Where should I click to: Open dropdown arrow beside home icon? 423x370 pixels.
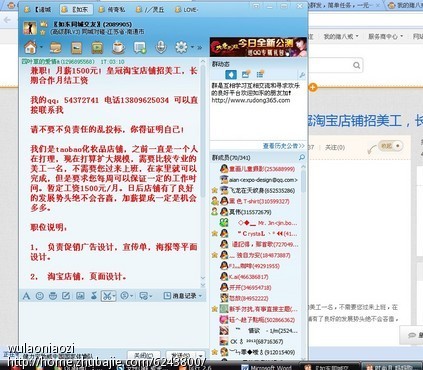tap(41, 47)
